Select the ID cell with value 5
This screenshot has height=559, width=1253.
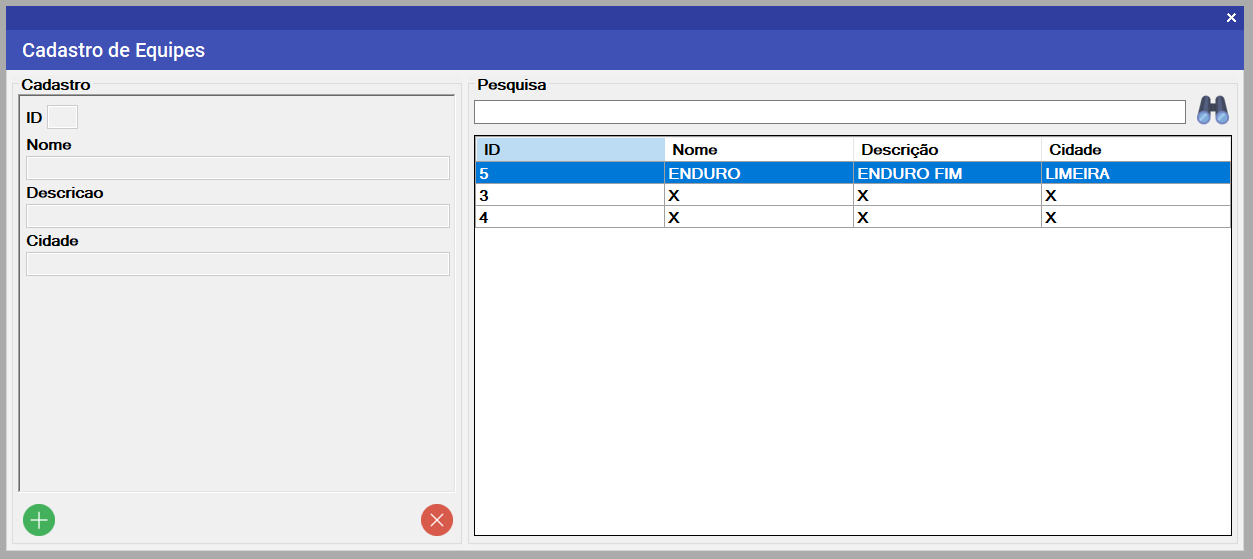coord(569,173)
